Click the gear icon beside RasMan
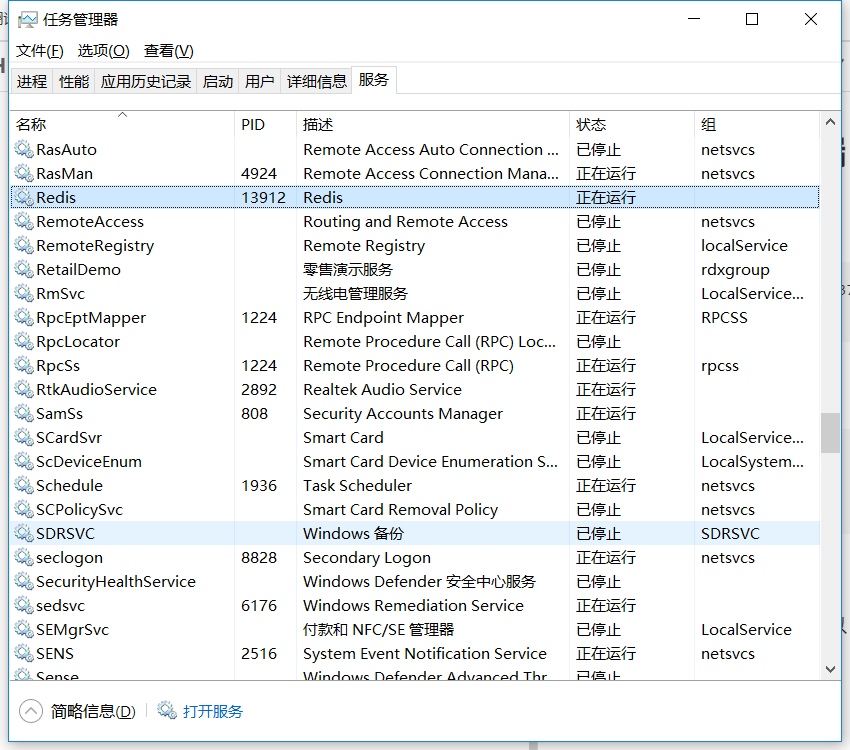Viewport: 850px width, 750px height. [x=24, y=173]
